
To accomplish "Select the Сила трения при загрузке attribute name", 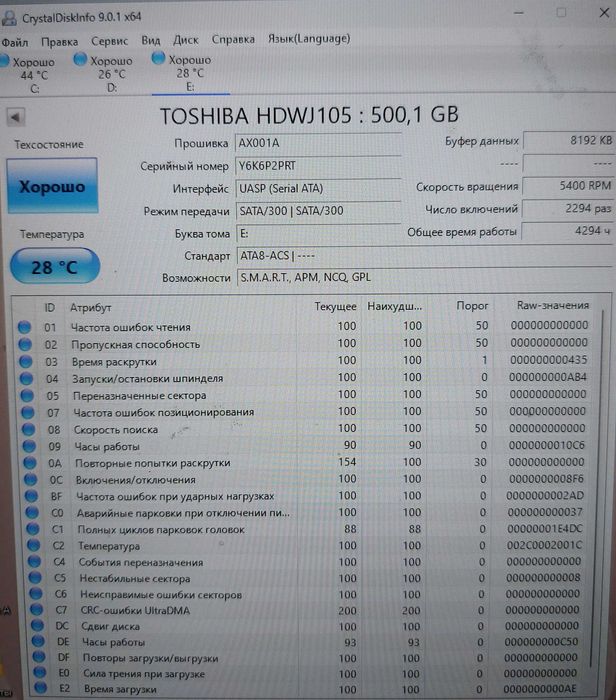I will coord(144,673).
